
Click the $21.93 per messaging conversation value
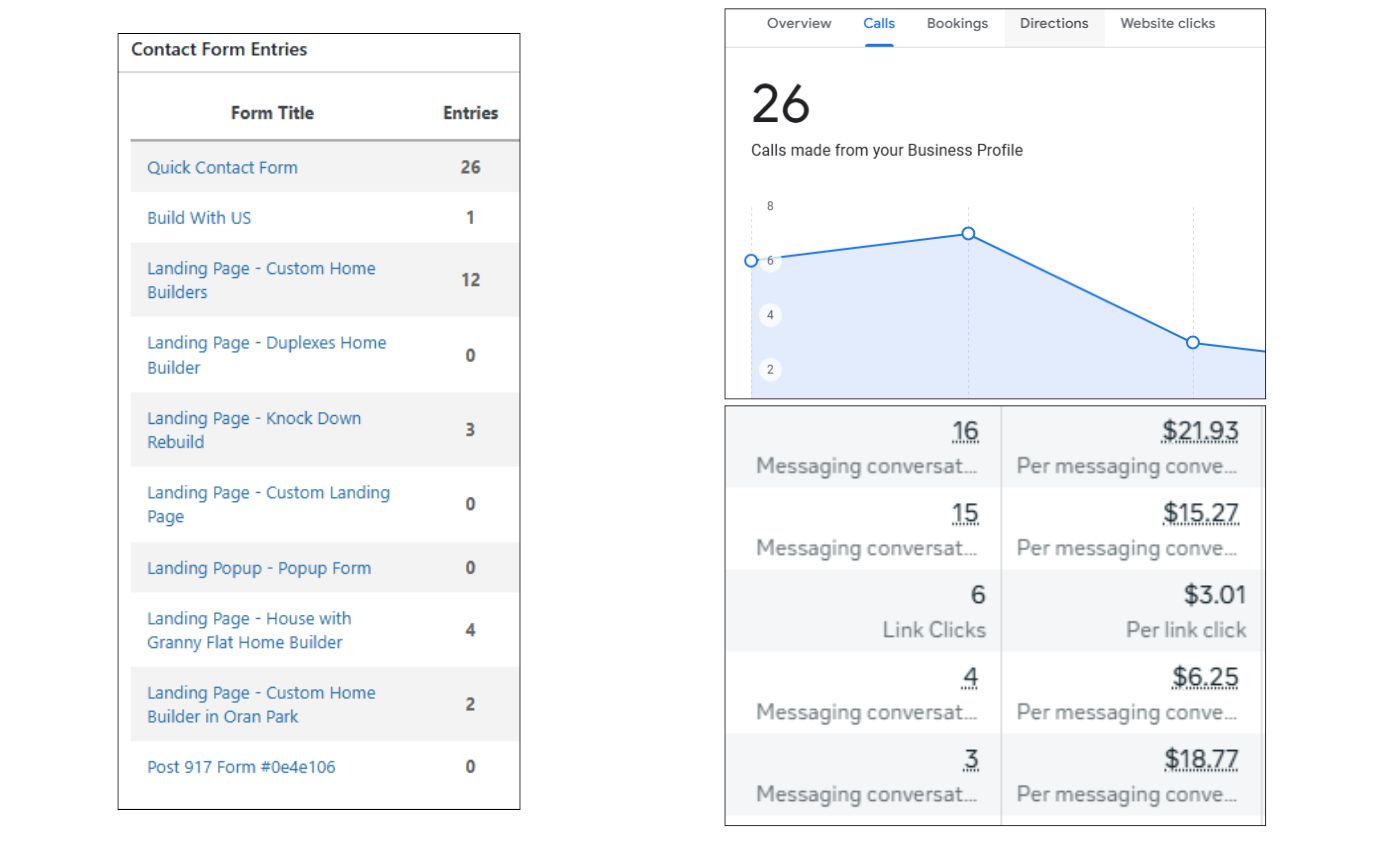click(1200, 431)
